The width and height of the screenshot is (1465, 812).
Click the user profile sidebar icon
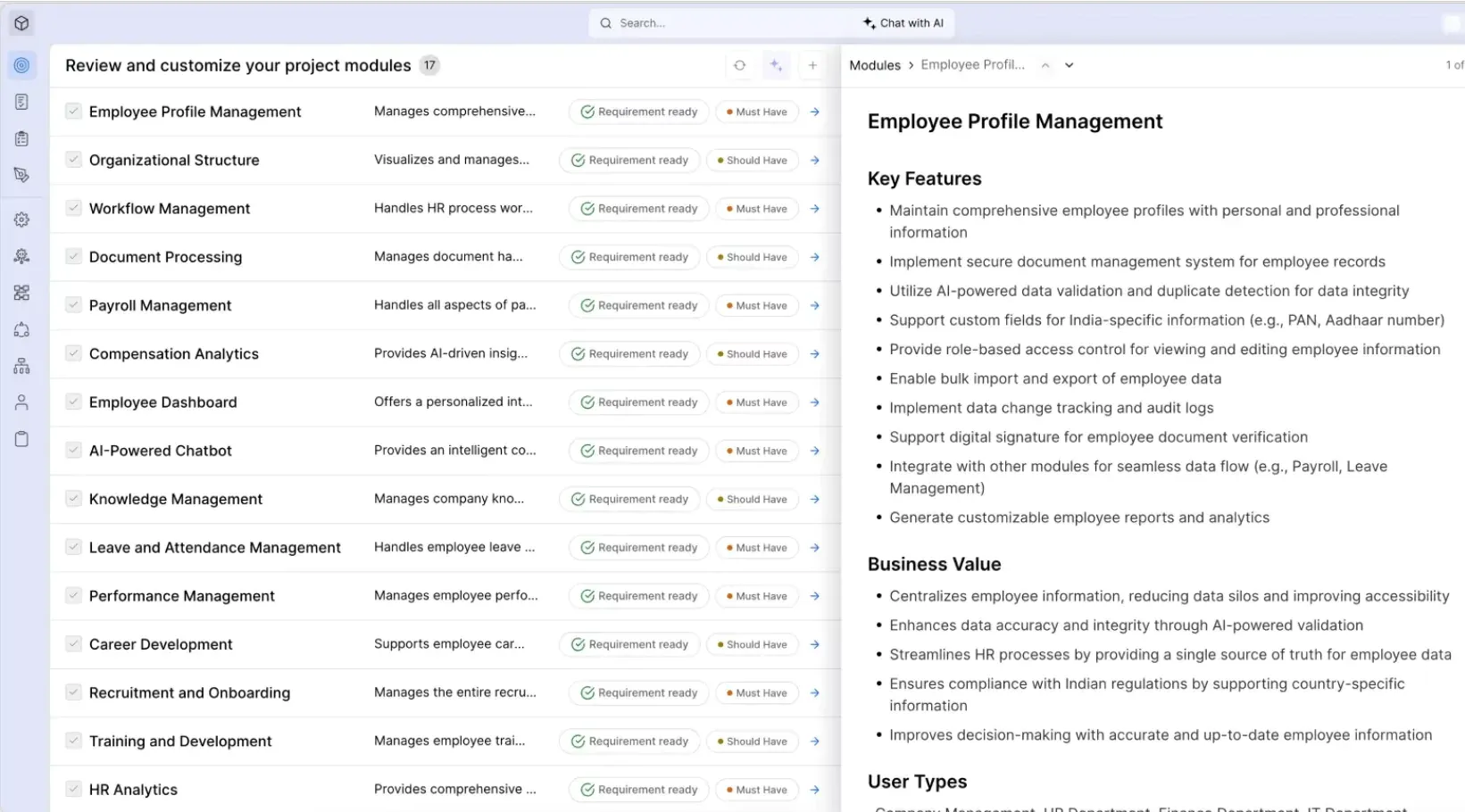21,402
